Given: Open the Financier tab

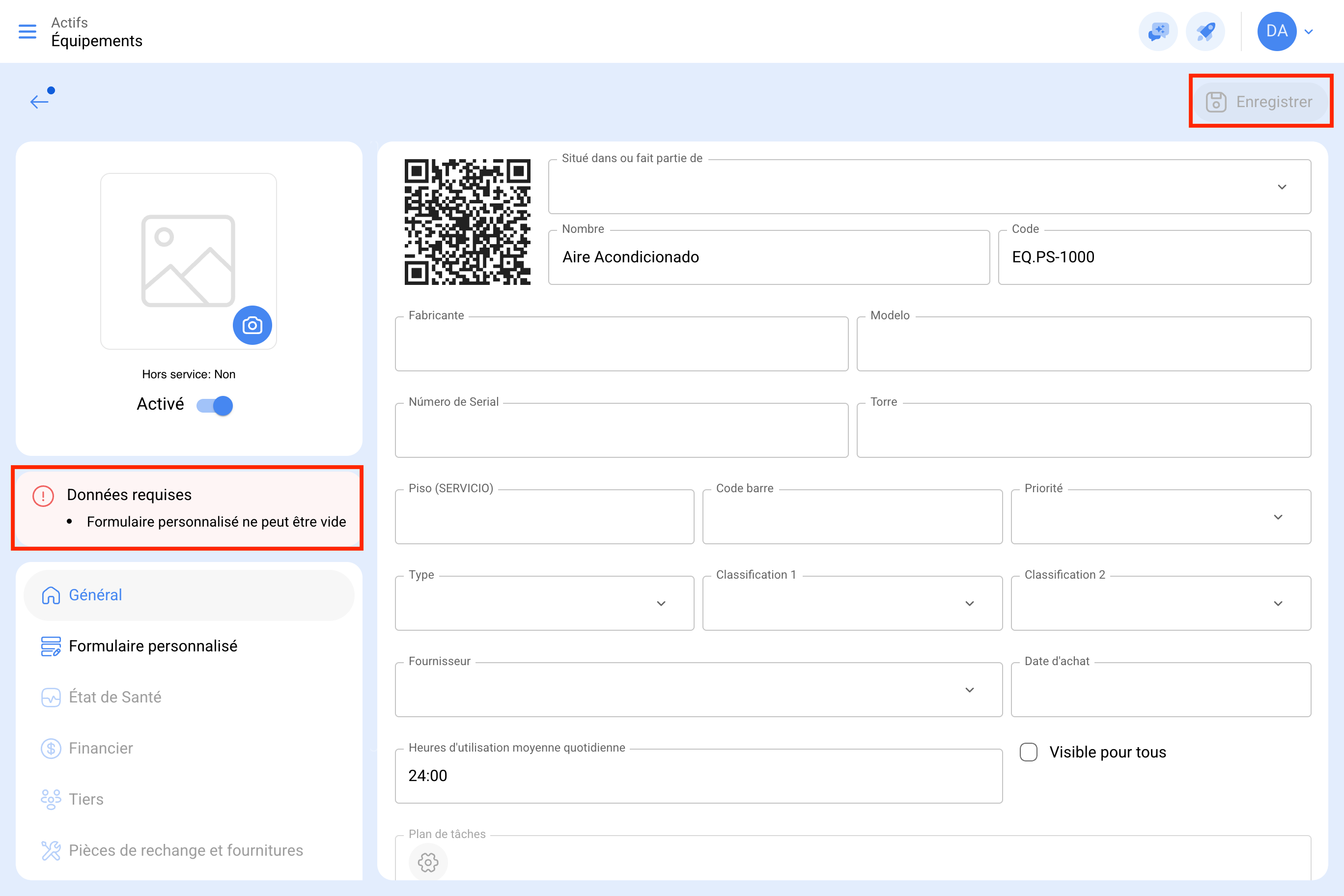Looking at the screenshot, I should pyautogui.click(x=189, y=748).
